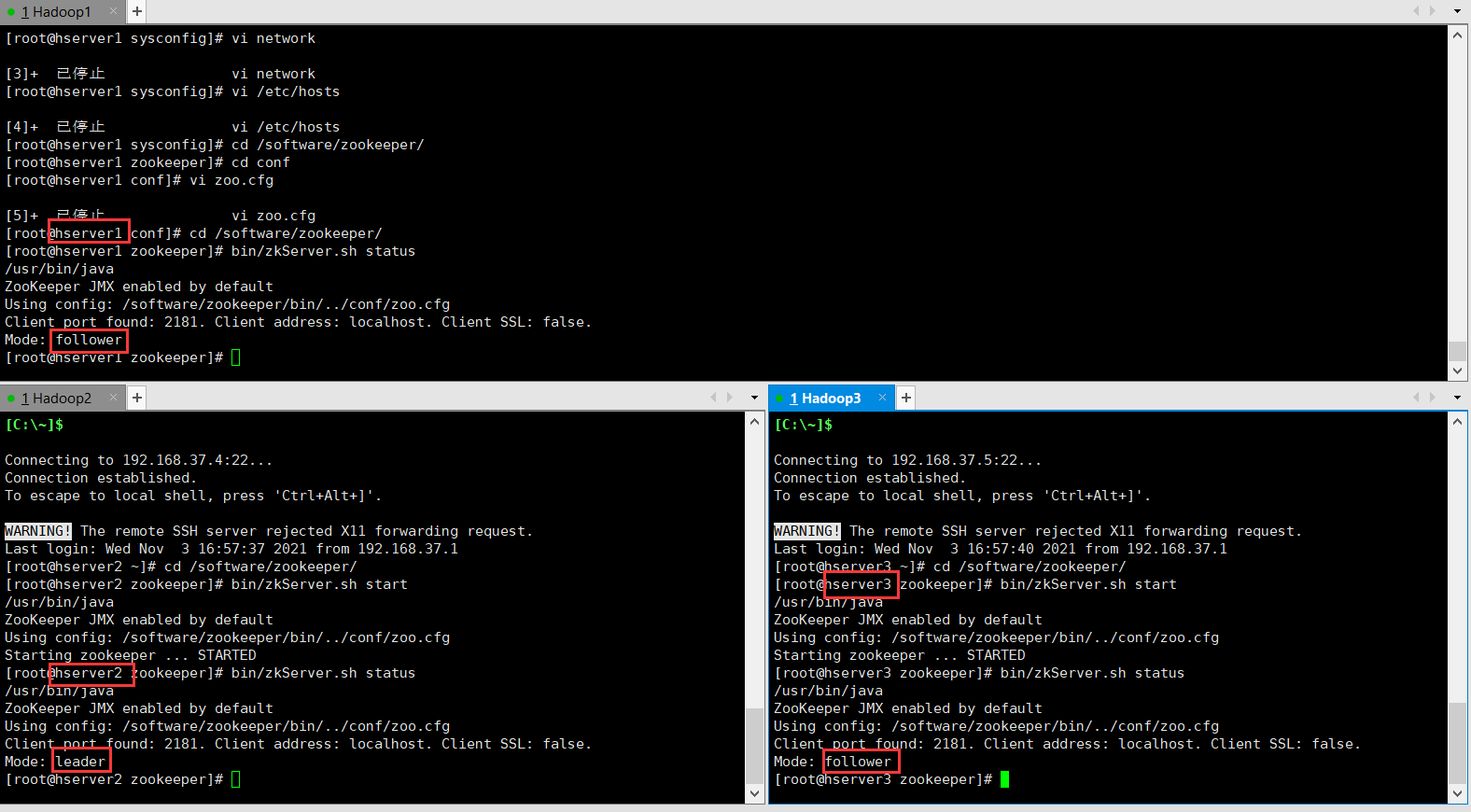Add a new tab next to Hadoop3

point(906,398)
